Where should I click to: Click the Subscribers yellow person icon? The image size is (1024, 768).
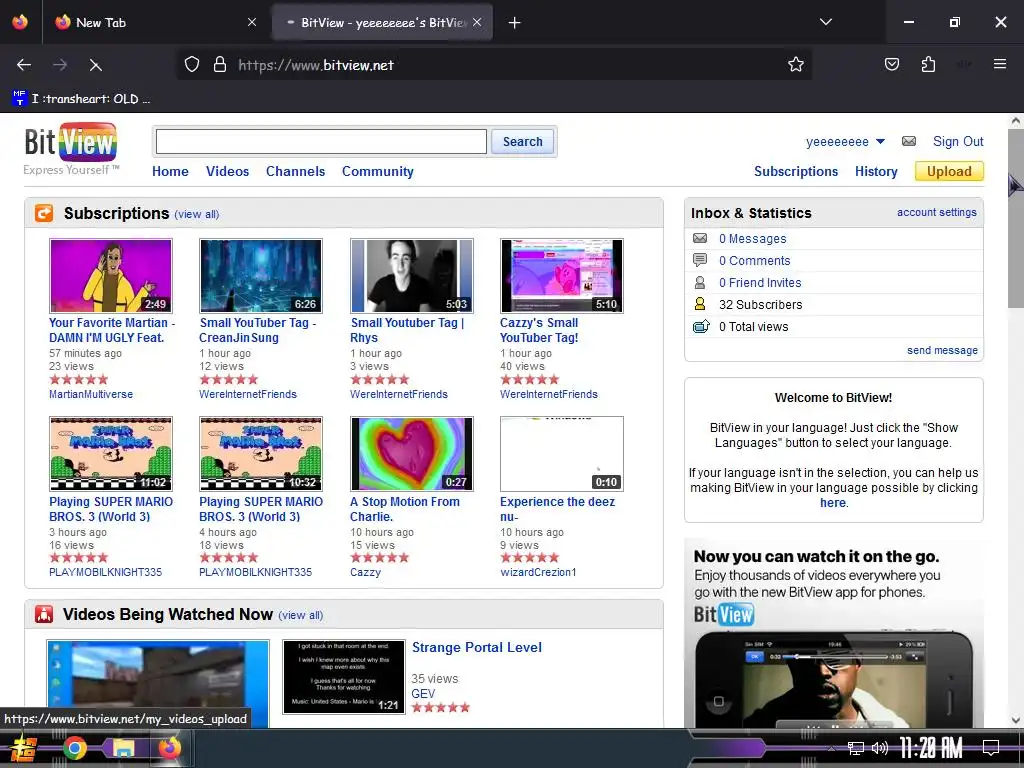point(700,304)
